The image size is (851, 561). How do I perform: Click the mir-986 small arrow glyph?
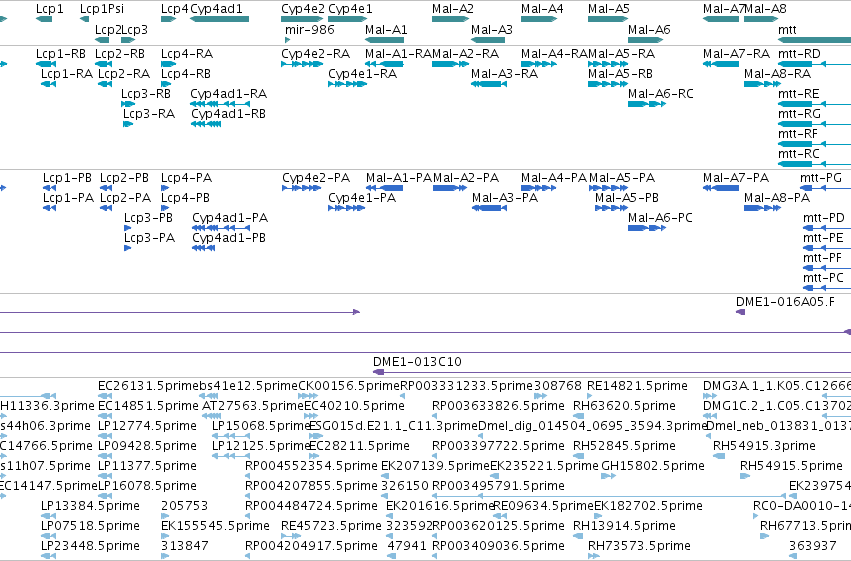click(x=288, y=40)
